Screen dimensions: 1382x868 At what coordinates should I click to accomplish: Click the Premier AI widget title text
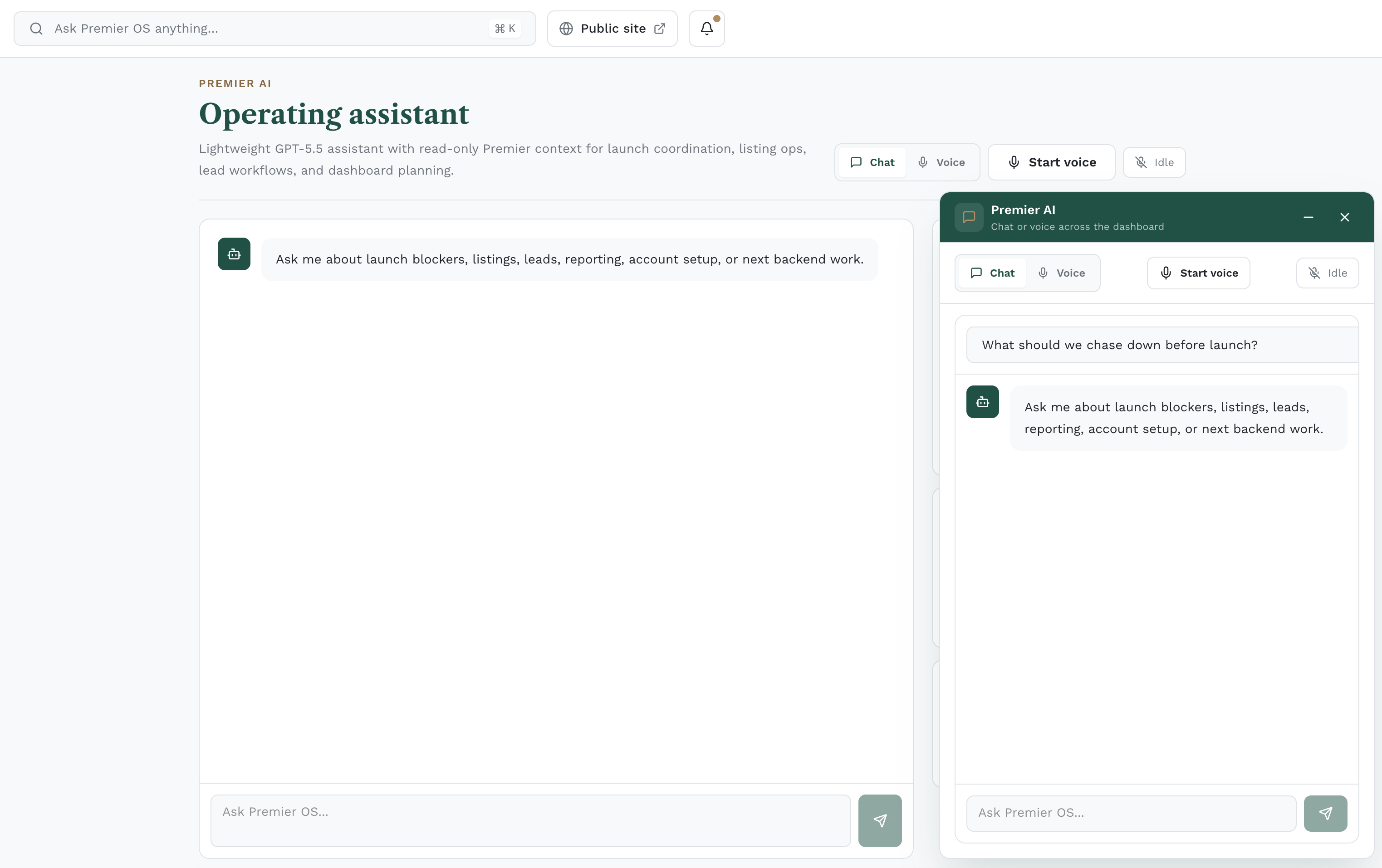(x=1023, y=210)
